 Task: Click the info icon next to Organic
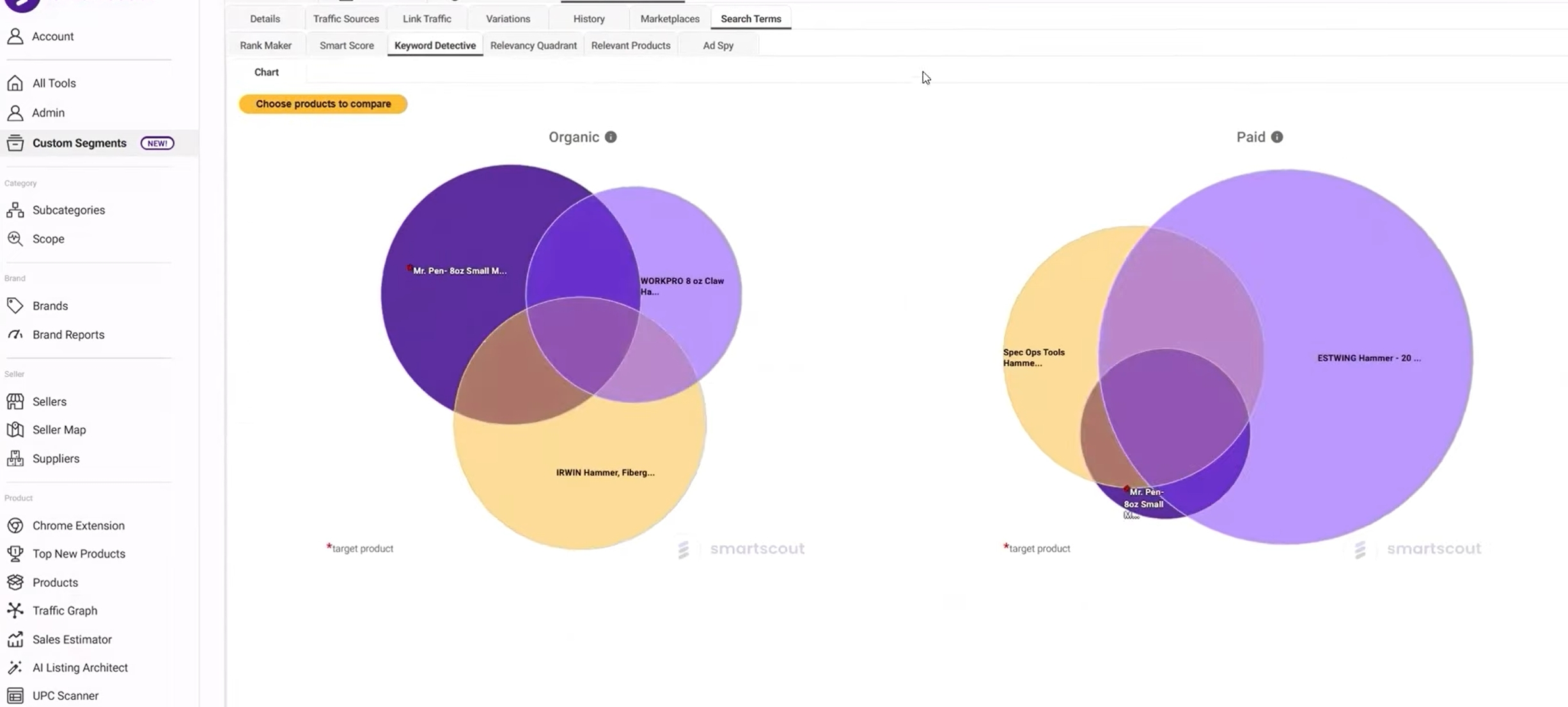click(611, 137)
